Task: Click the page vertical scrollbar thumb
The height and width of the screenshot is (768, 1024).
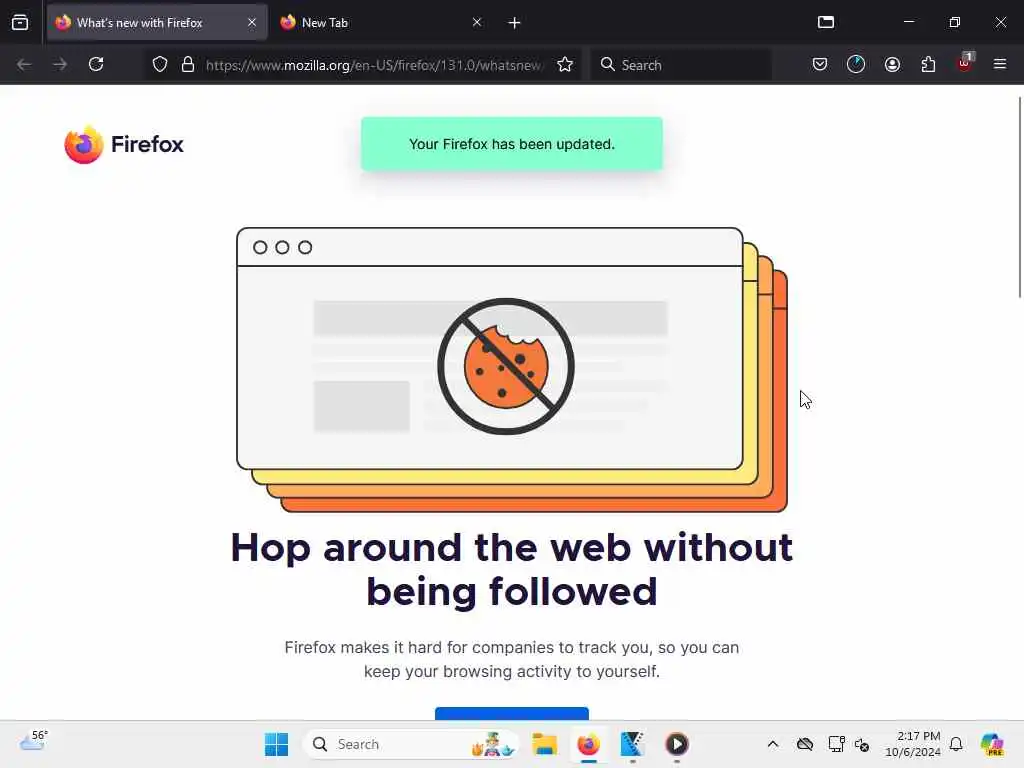Action: (x=1020, y=197)
